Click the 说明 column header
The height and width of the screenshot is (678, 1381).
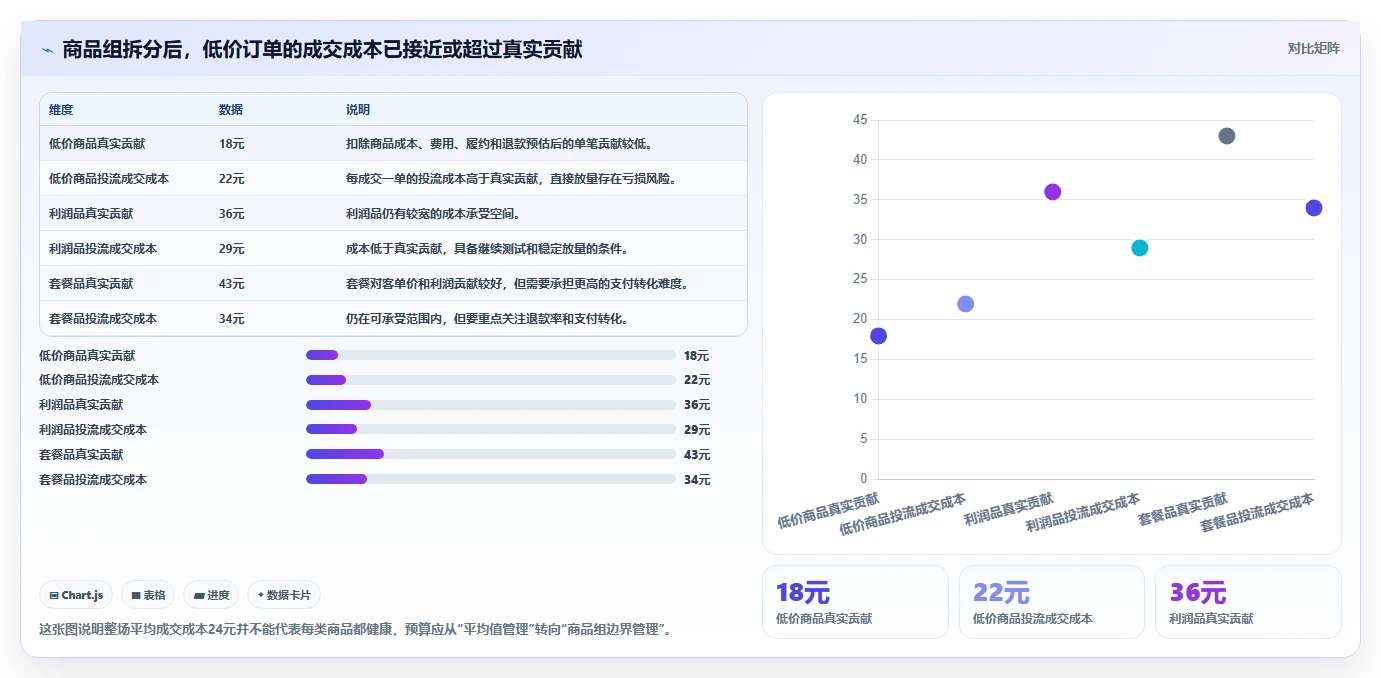coord(358,110)
